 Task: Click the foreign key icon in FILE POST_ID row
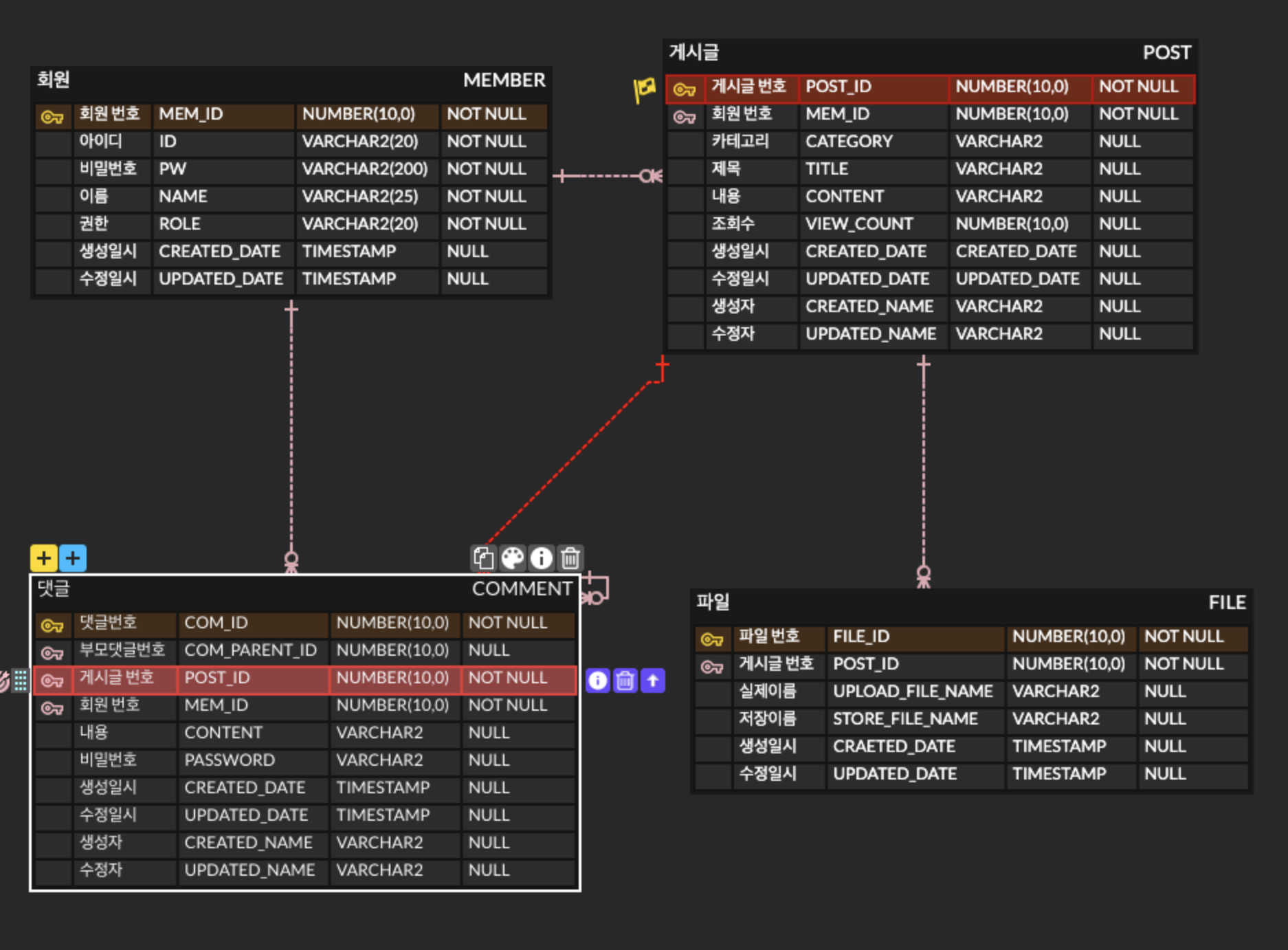(x=712, y=667)
